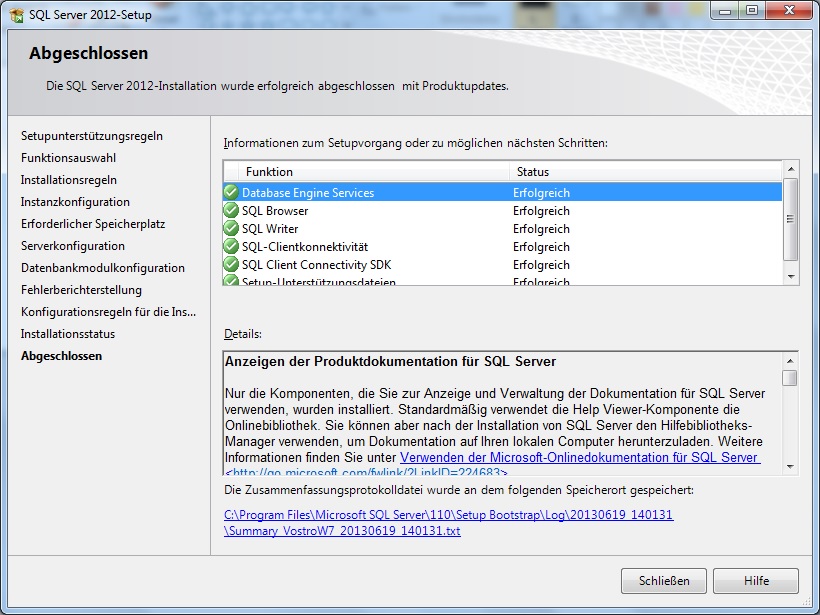820x615 pixels.
Task: Click the Setupunterstützungsregeln step
Action: pos(92,136)
